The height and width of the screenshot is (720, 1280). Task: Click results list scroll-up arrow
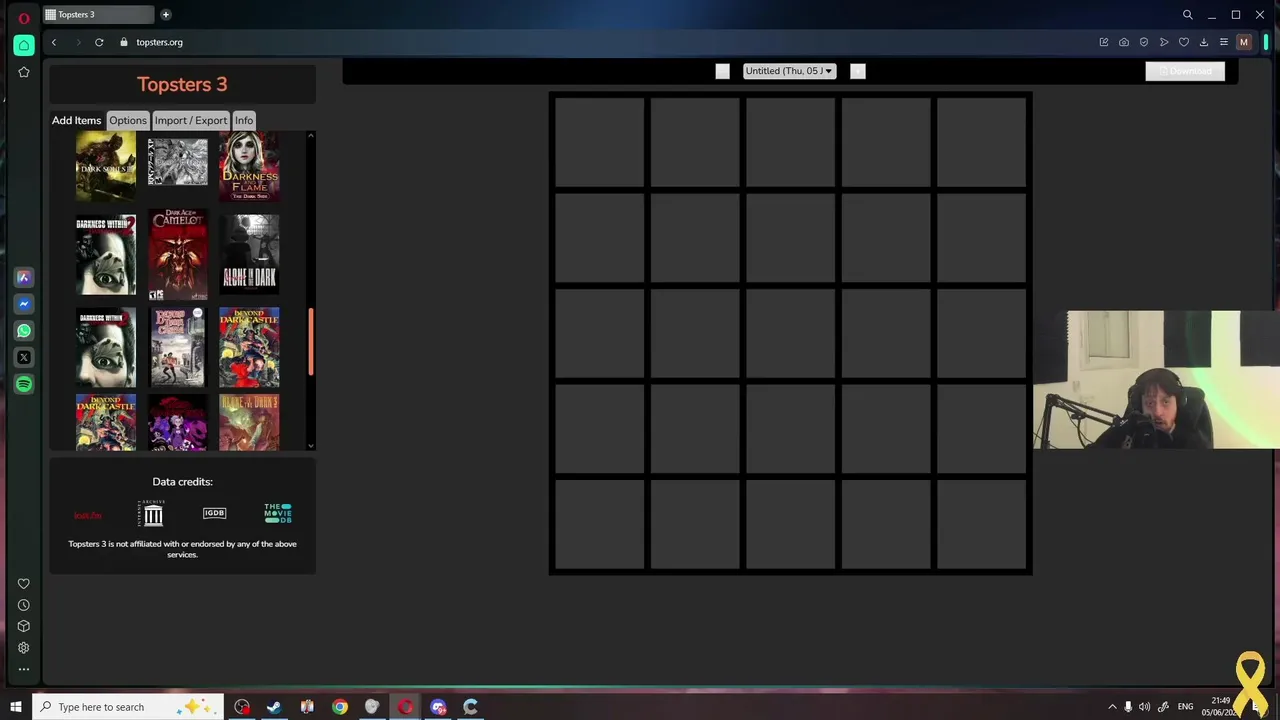click(x=311, y=136)
